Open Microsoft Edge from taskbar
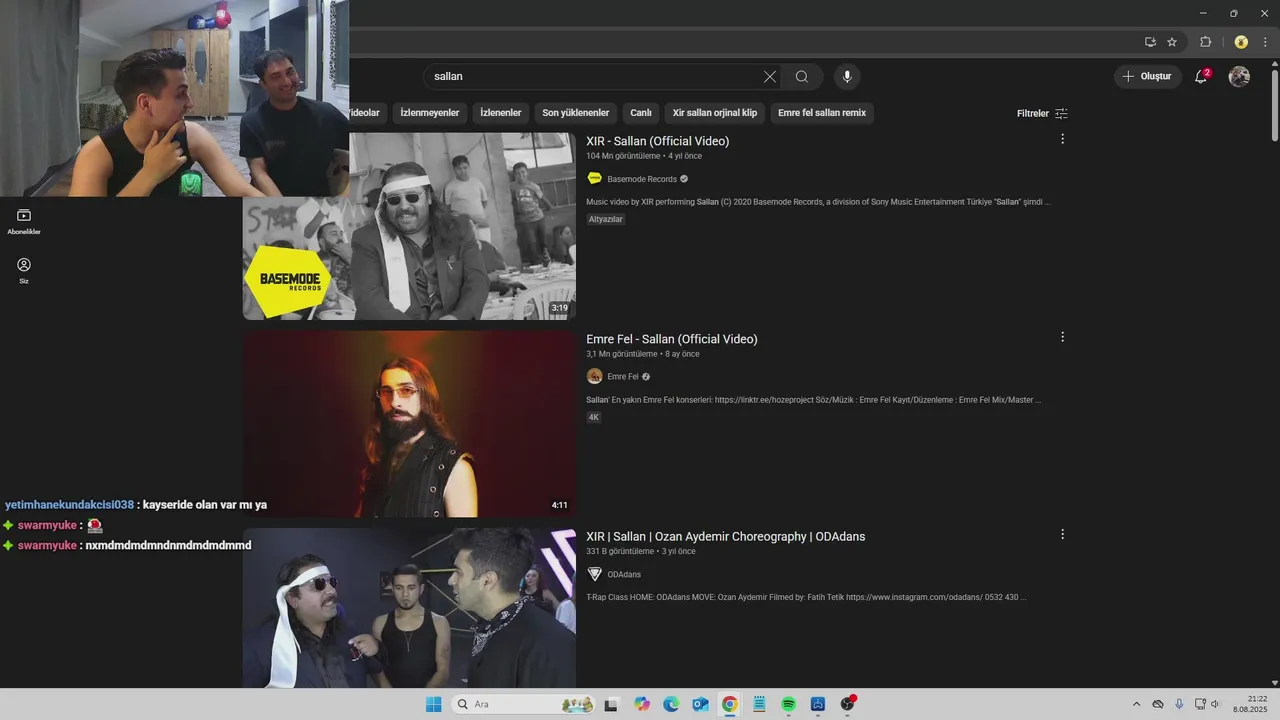 (671, 704)
